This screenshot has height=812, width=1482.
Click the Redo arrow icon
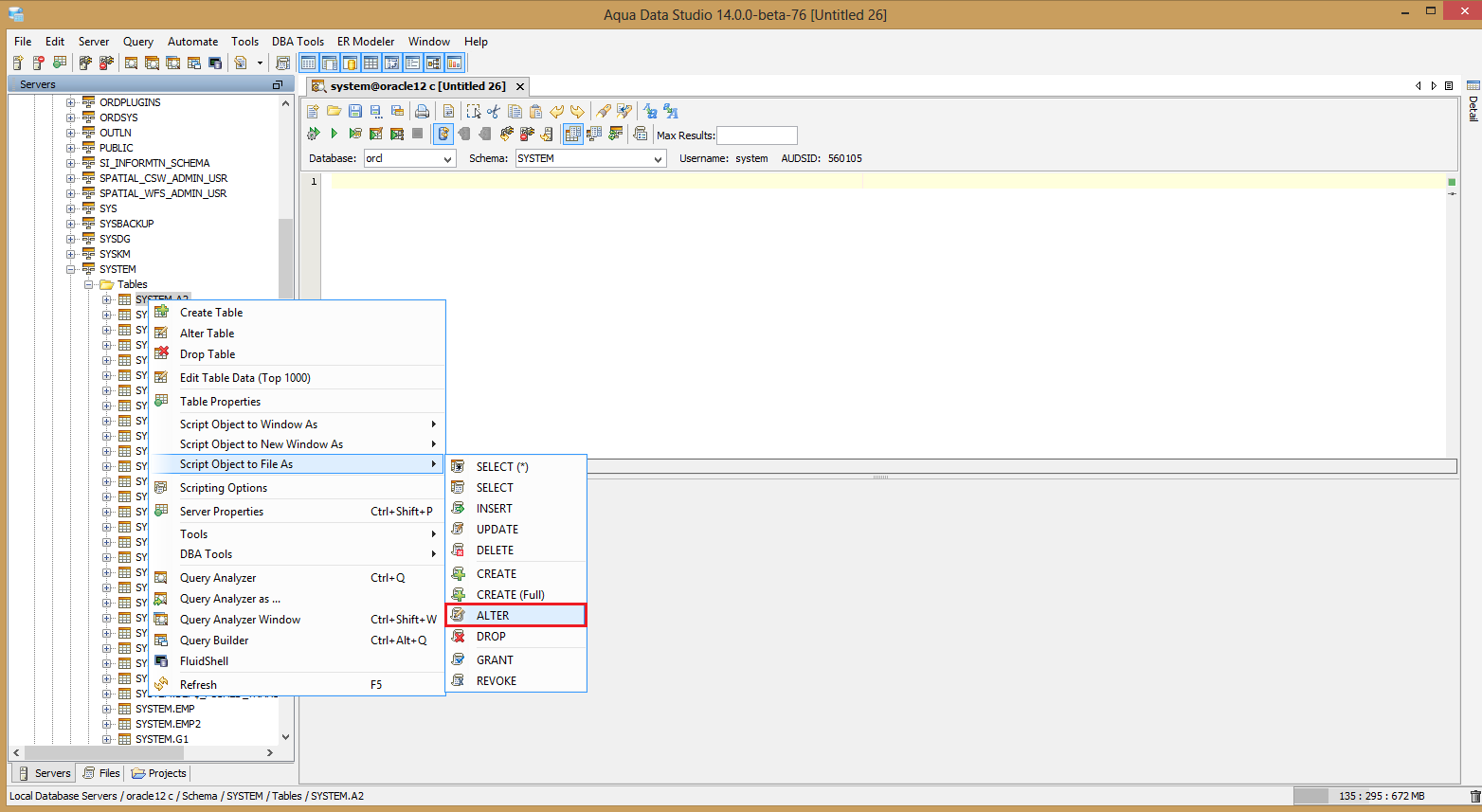click(x=577, y=111)
